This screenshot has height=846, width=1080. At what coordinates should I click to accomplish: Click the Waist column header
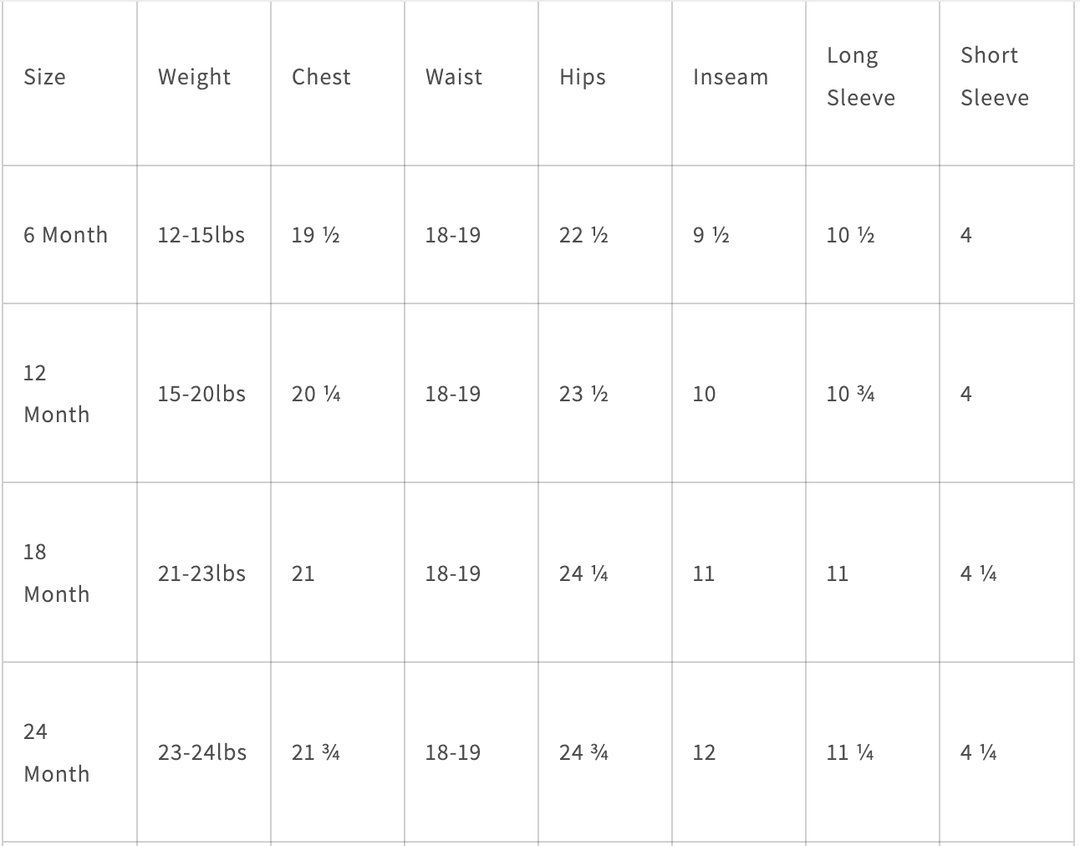click(454, 77)
